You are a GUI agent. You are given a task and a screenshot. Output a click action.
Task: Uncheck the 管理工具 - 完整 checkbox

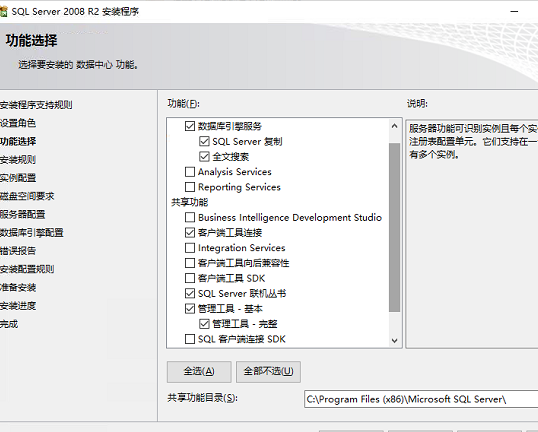click(204, 324)
